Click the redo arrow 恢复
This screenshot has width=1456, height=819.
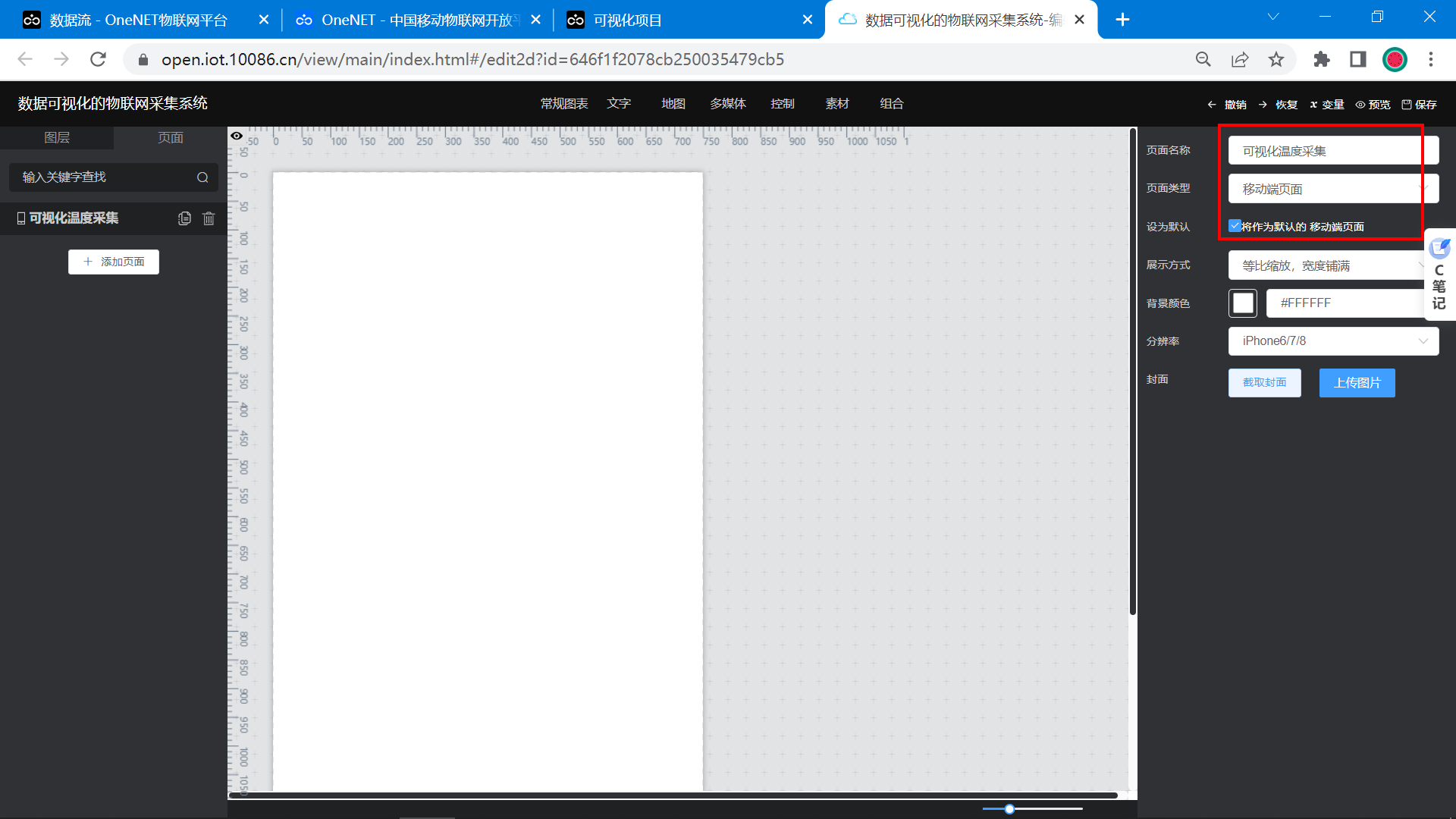click(1278, 105)
